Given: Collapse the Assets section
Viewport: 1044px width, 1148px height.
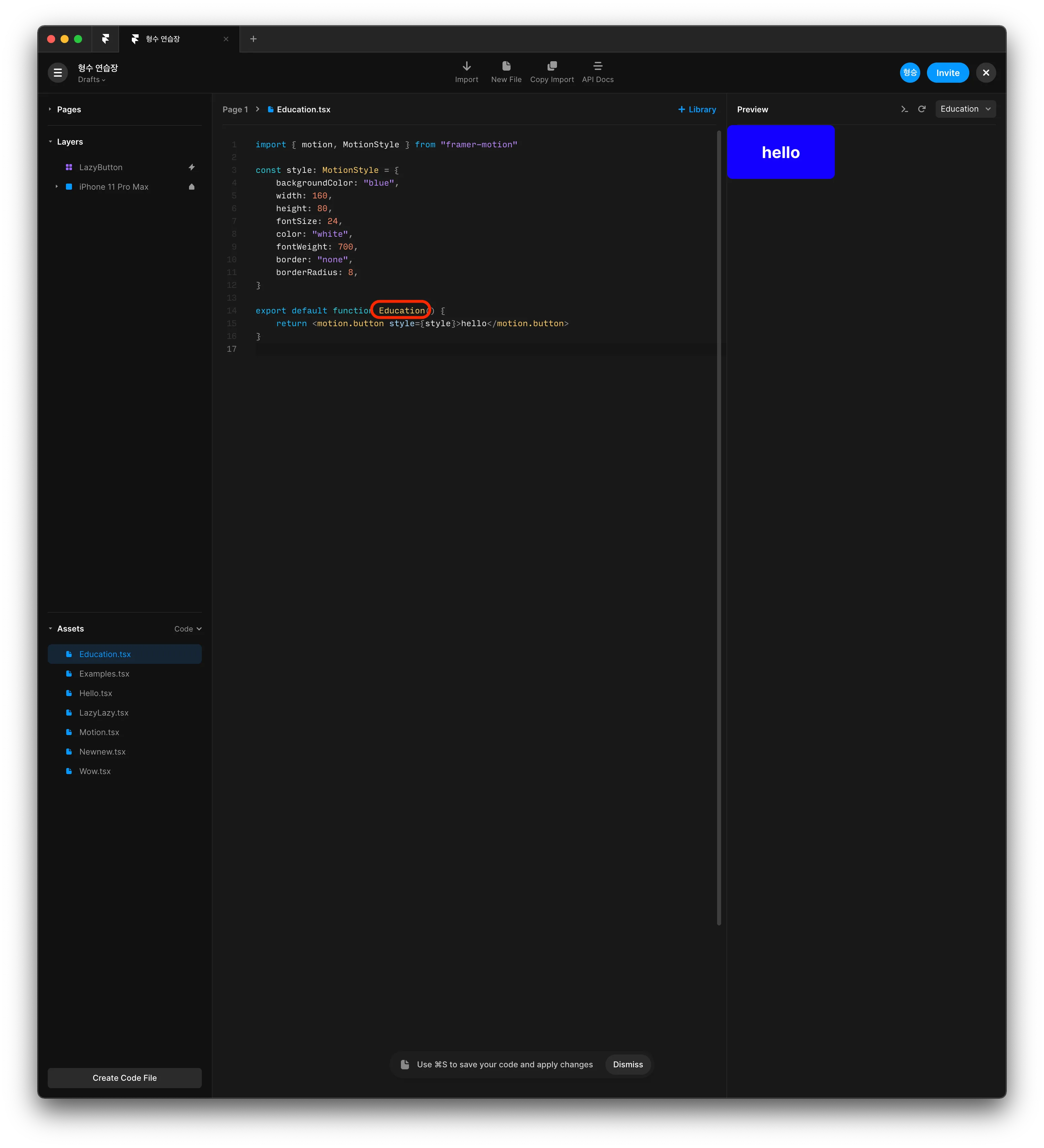Looking at the screenshot, I should (50, 628).
